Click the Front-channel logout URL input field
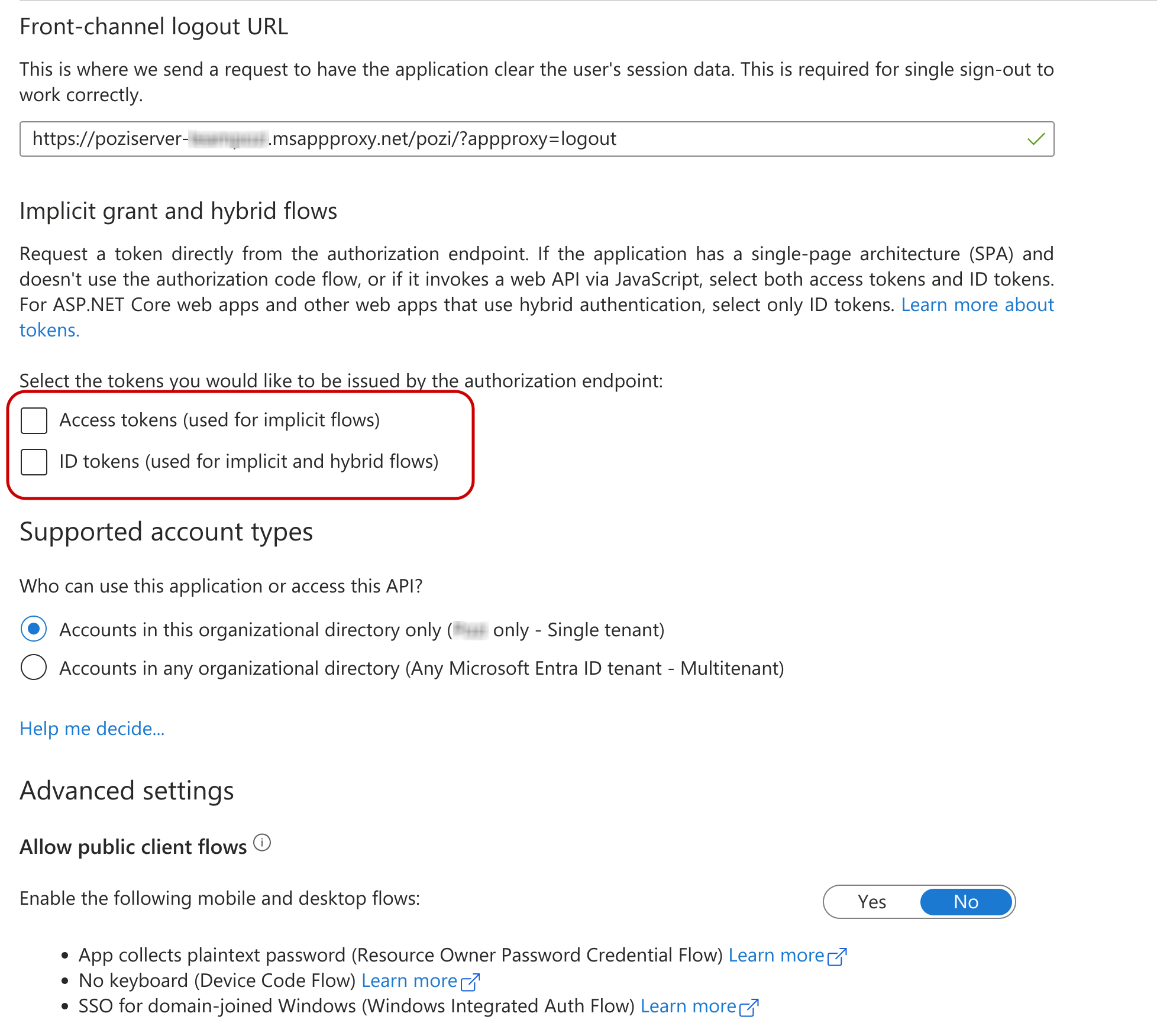1157x1036 pixels. tap(521, 140)
